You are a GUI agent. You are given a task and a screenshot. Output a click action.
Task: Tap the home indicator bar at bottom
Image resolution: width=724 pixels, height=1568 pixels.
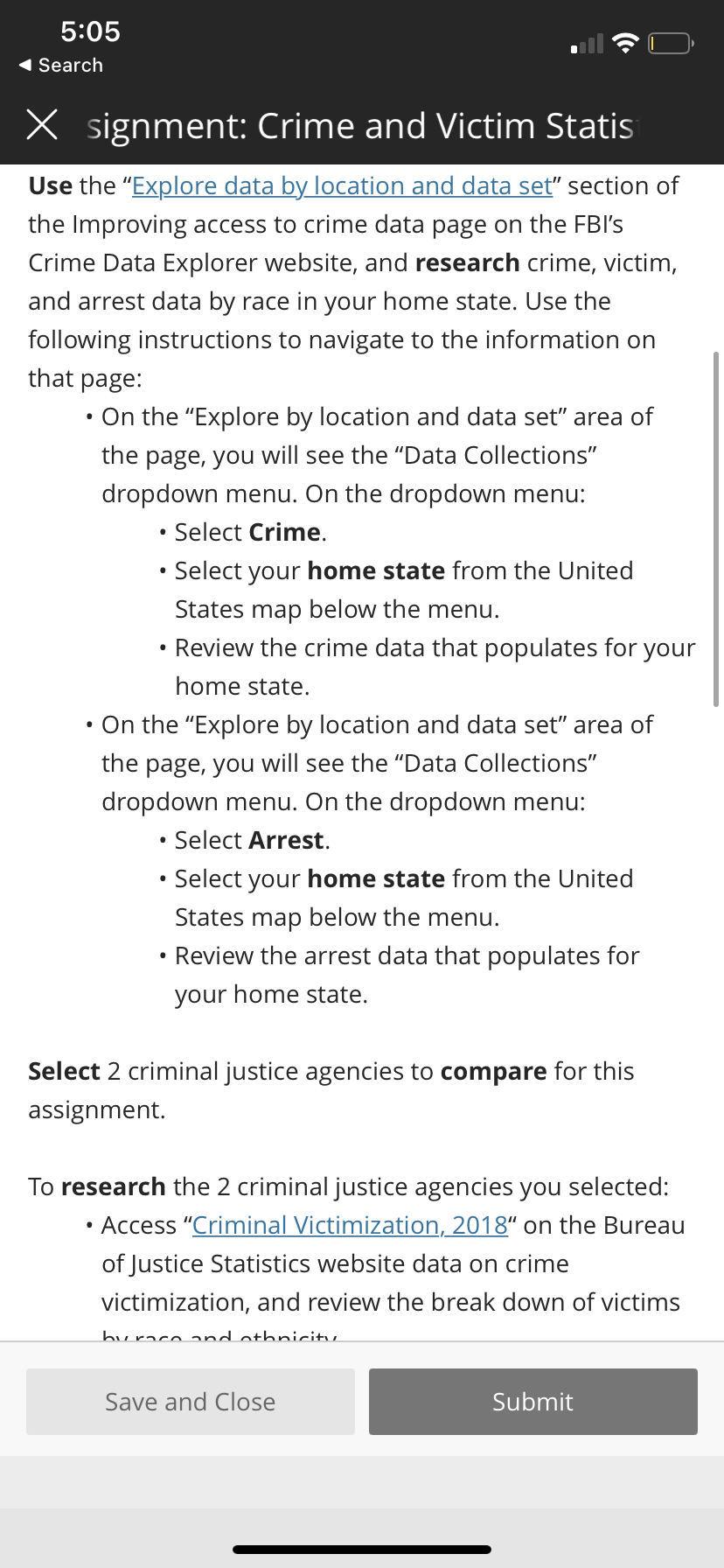coord(362,1550)
